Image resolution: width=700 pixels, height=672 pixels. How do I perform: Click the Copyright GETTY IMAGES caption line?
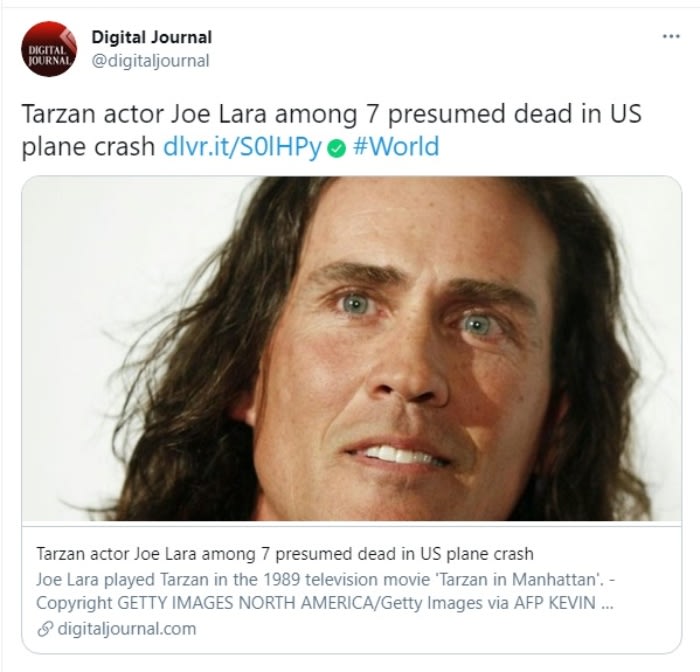(x=325, y=603)
